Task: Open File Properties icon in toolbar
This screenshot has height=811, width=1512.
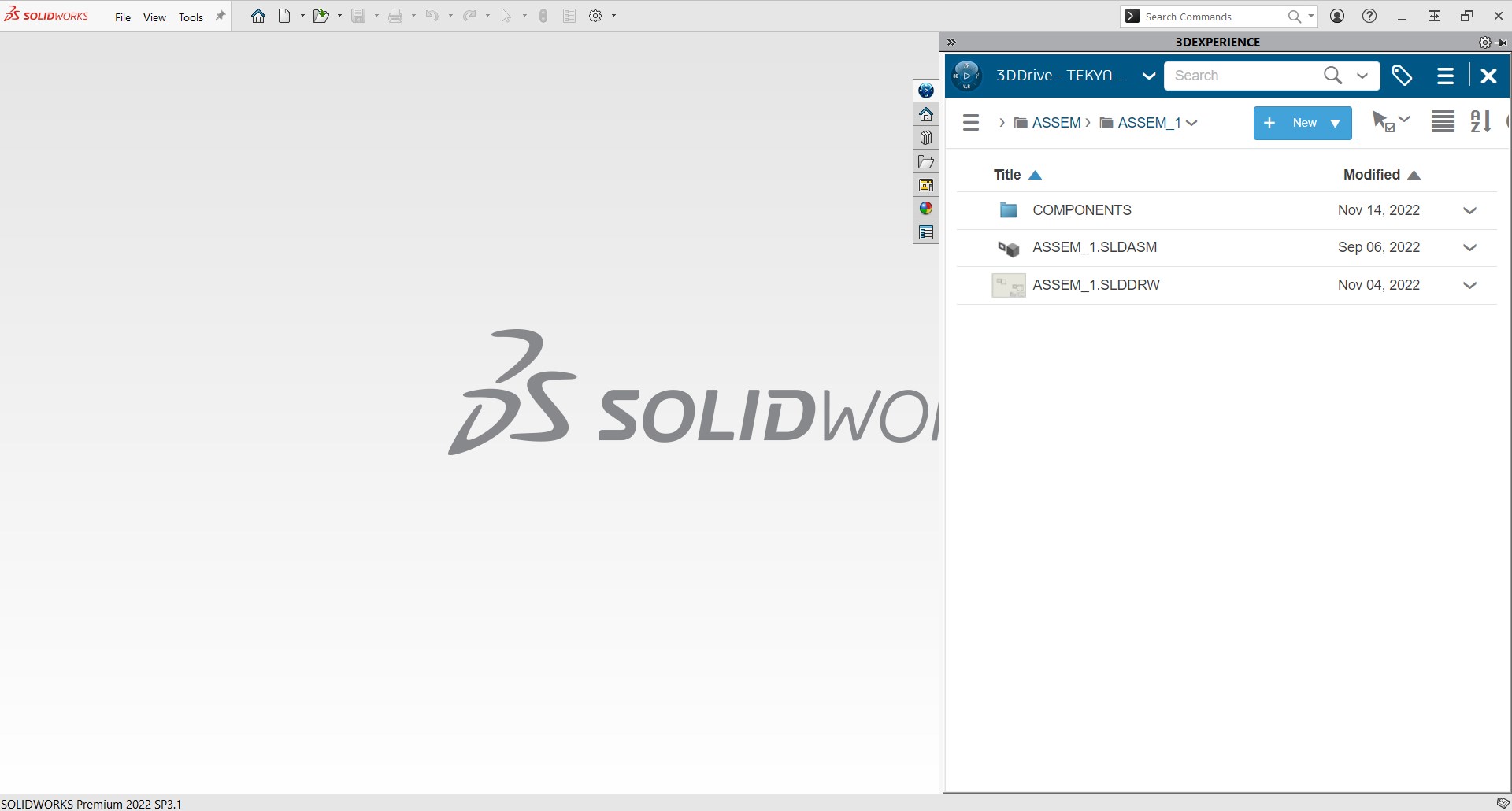Action: (x=569, y=16)
